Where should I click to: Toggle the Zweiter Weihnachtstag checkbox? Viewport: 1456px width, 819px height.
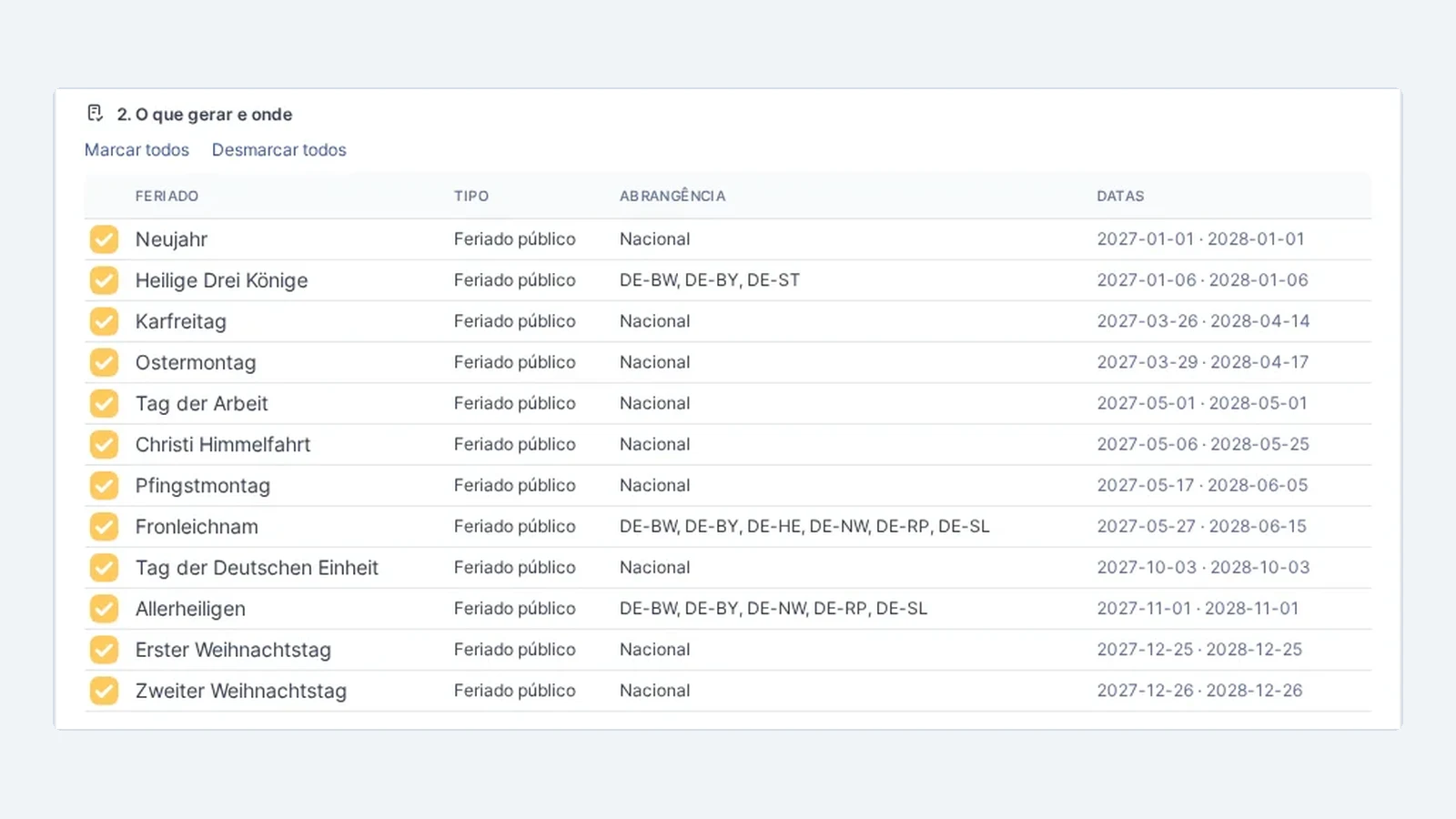click(104, 691)
